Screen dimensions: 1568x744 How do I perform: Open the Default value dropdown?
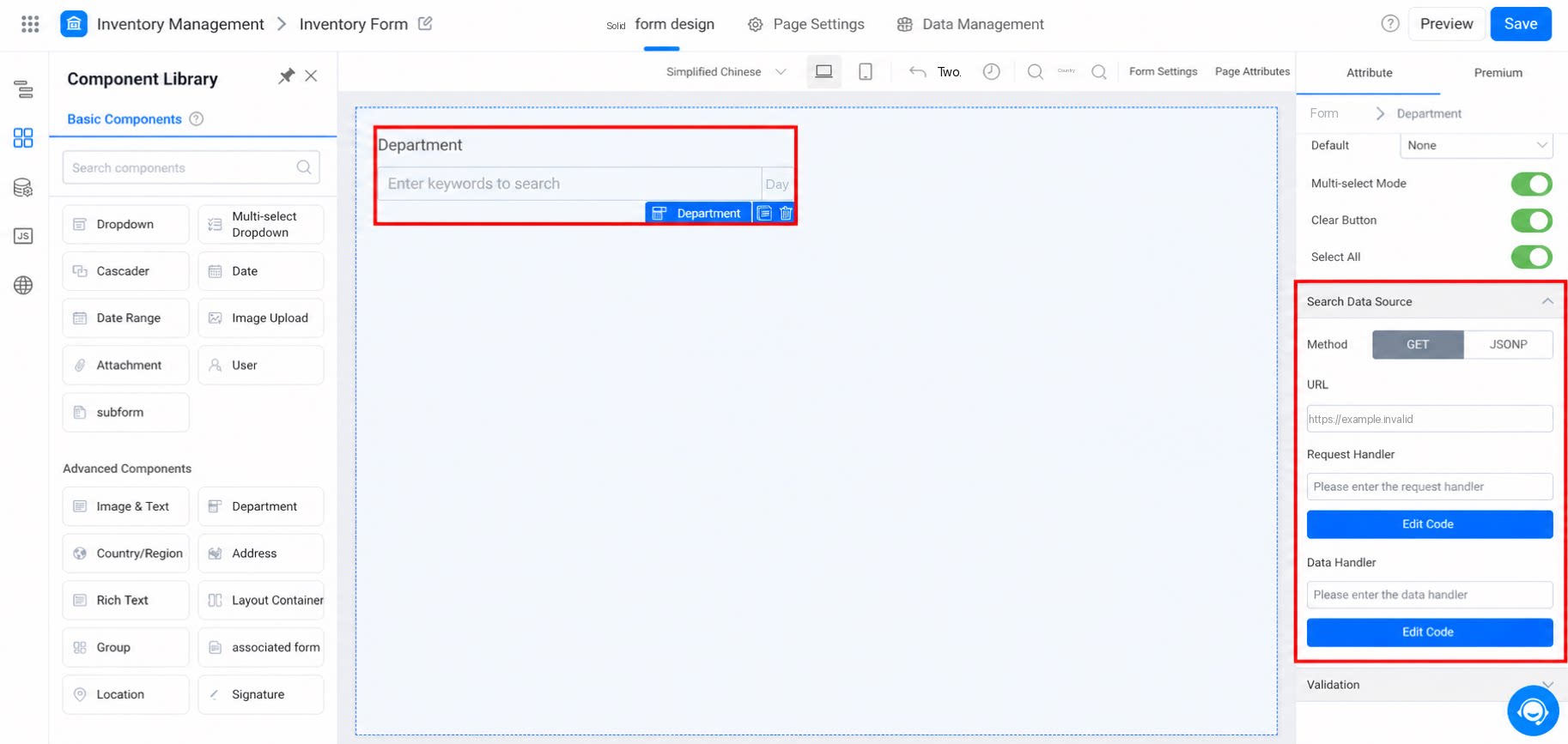[x=1476, y=146]
